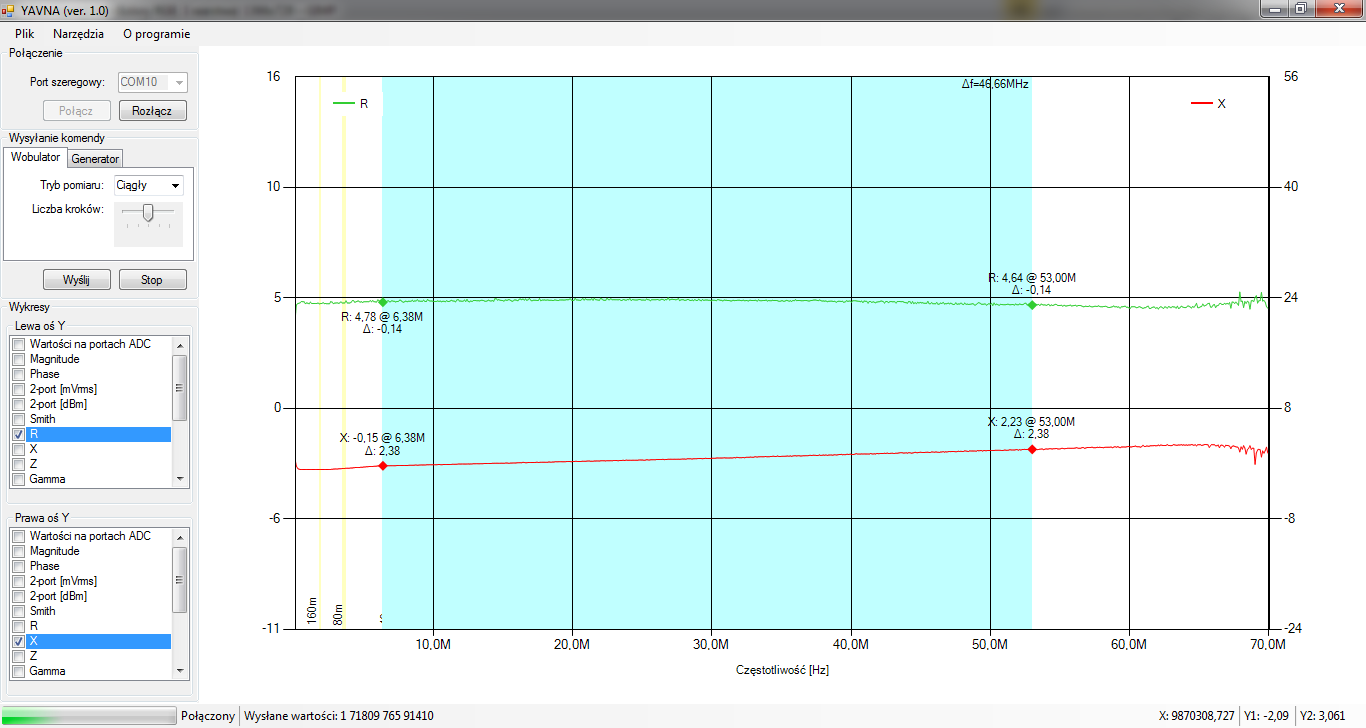1366x728 pixels.
Task: Click the Liczba kroków slider thumb
Action: tap(148, 212)
